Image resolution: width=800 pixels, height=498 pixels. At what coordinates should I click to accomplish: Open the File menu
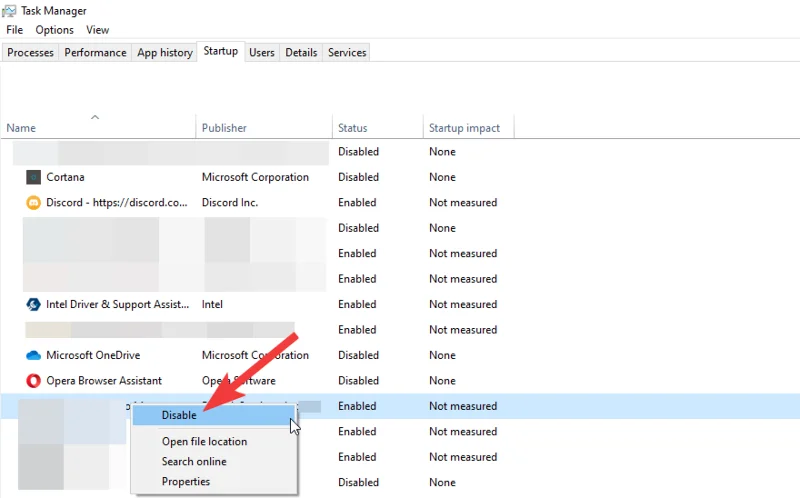pyautogui.click(x=14, y=30)
